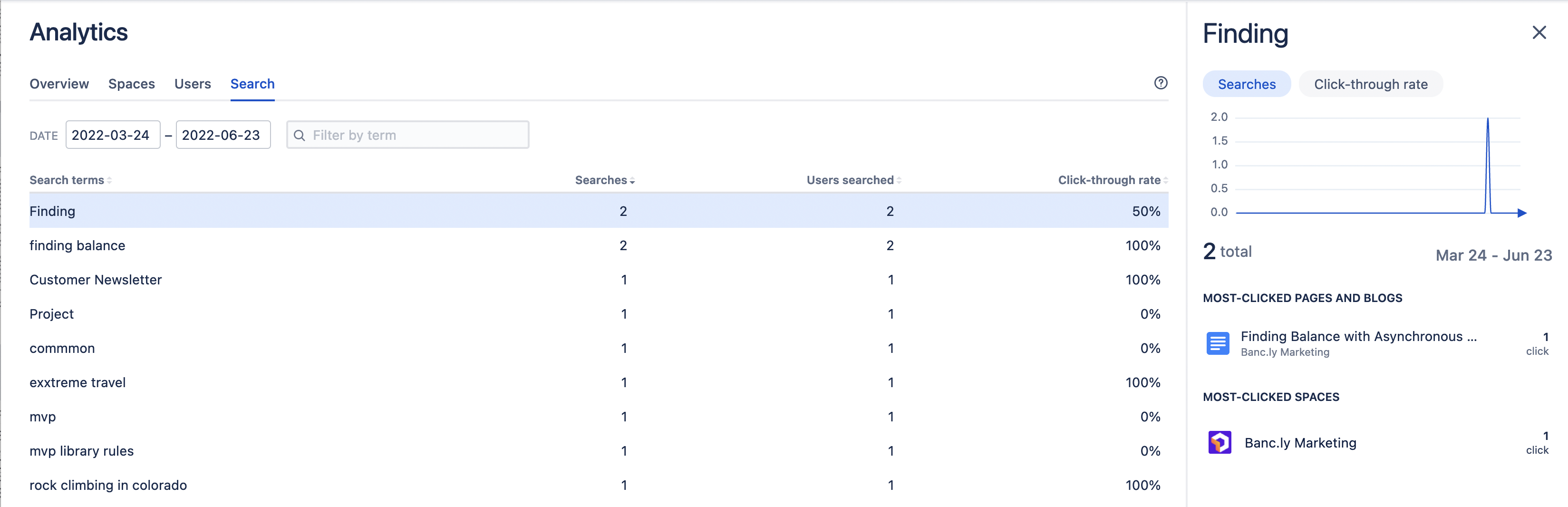Close the Finding details panel
This screenshot has height=507, width=1568.
pyautogui.click(x=1539, y=32)
